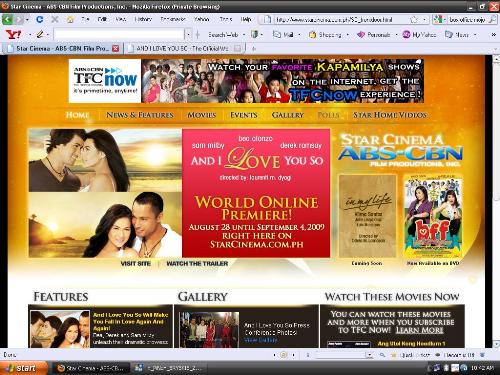The image size is (500, 375).
Task: Close the Star Cinema tab
Action: click(116, 48)
